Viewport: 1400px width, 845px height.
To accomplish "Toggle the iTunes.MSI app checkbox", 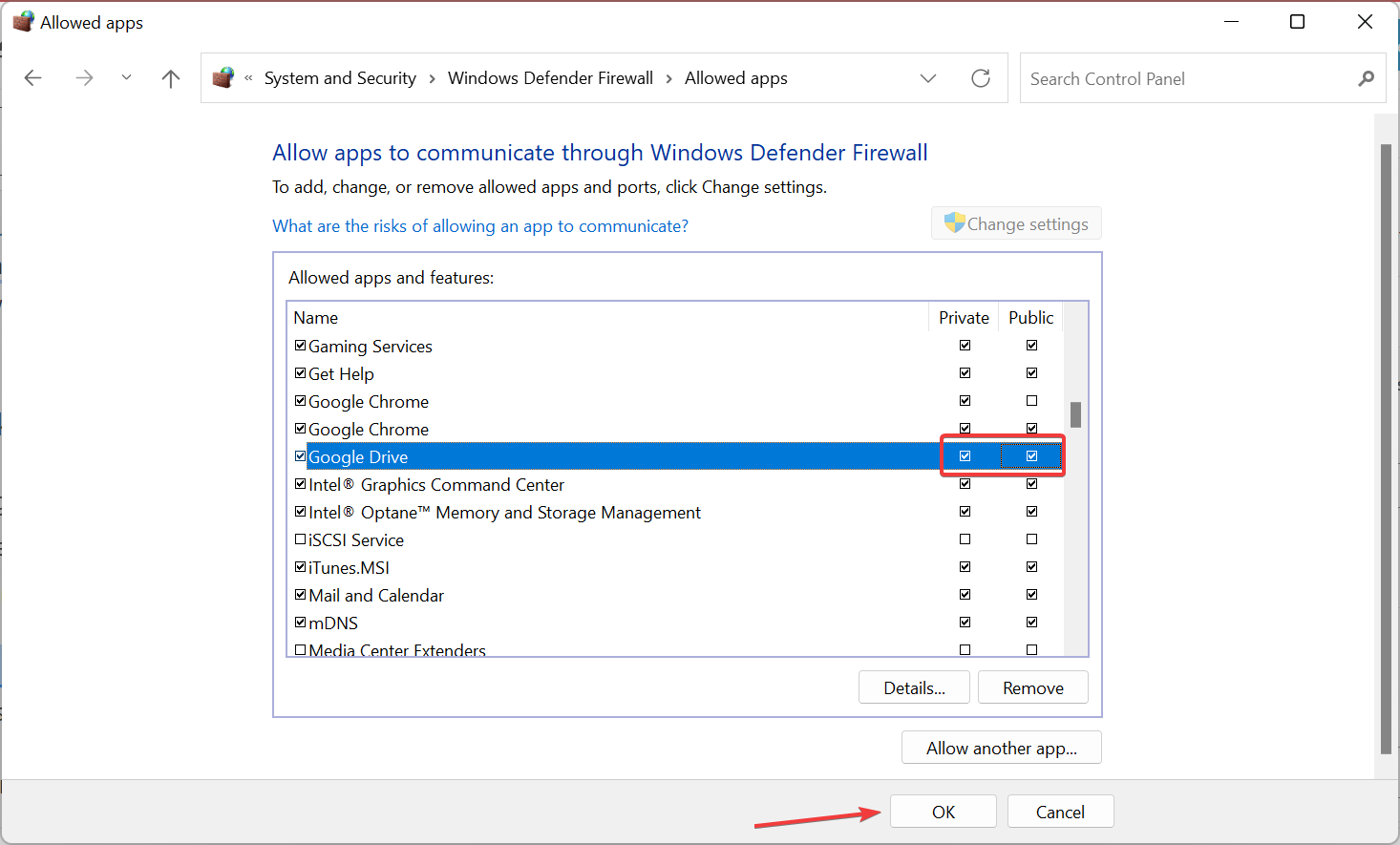I will coord(300,567).
